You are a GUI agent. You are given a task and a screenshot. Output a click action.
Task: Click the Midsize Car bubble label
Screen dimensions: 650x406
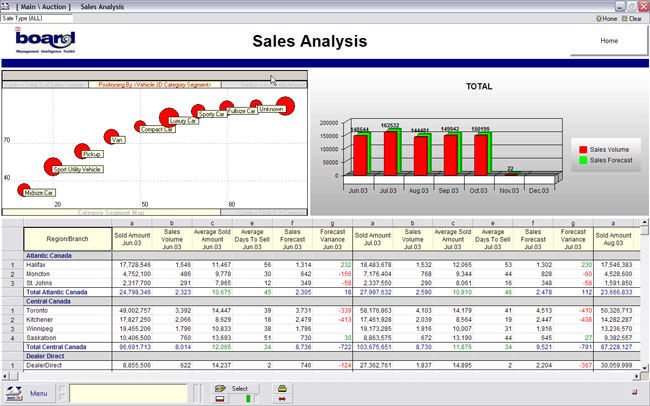click(x=39, y=192)
